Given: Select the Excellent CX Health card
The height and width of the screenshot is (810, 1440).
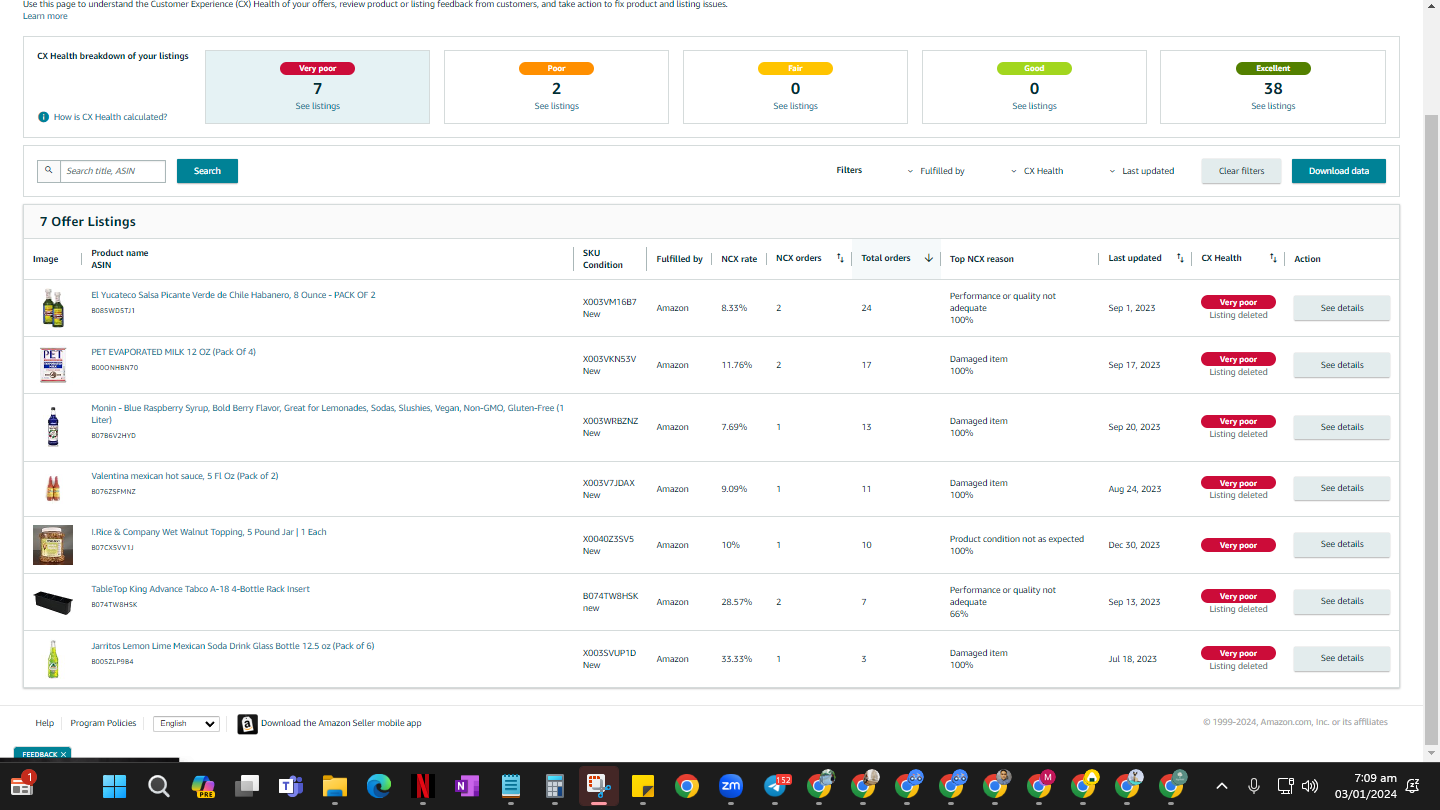Looking at the screenshot, I should [x=1273, y=87].
